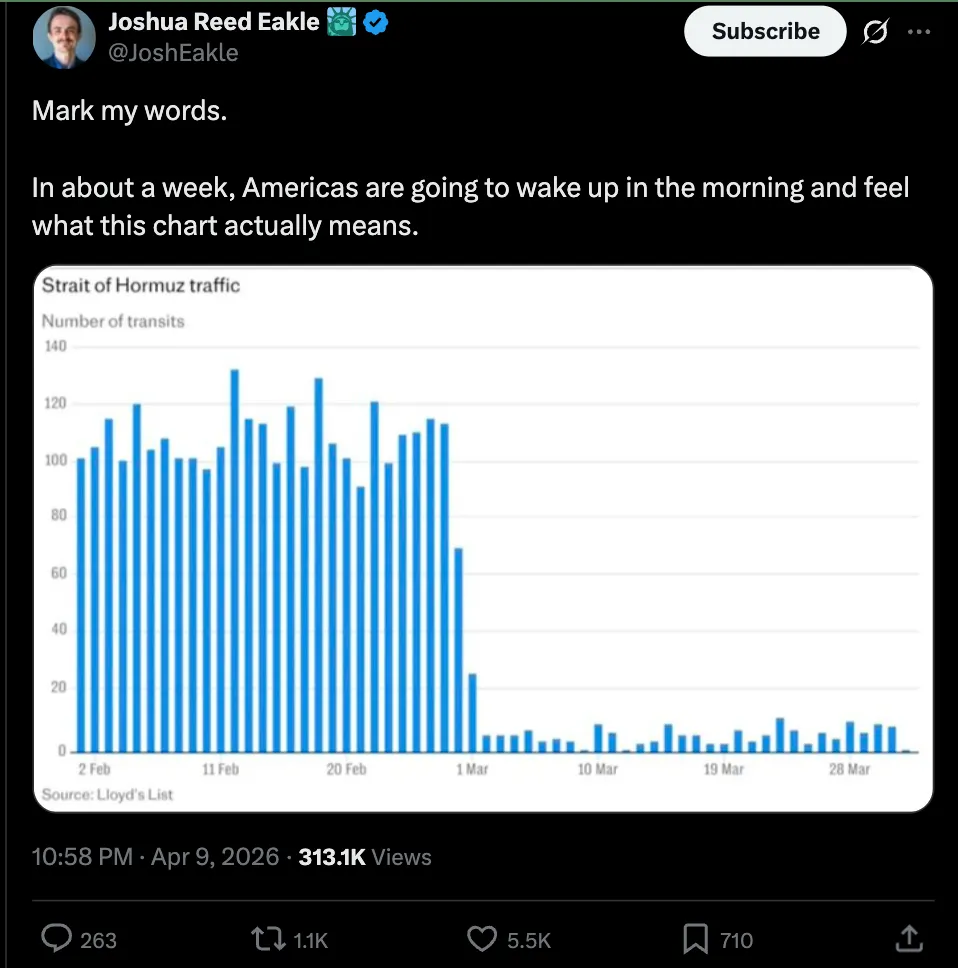Click the reply speech bubble icon
Viewport: 958px width, 968px height.
coord(57,939)
